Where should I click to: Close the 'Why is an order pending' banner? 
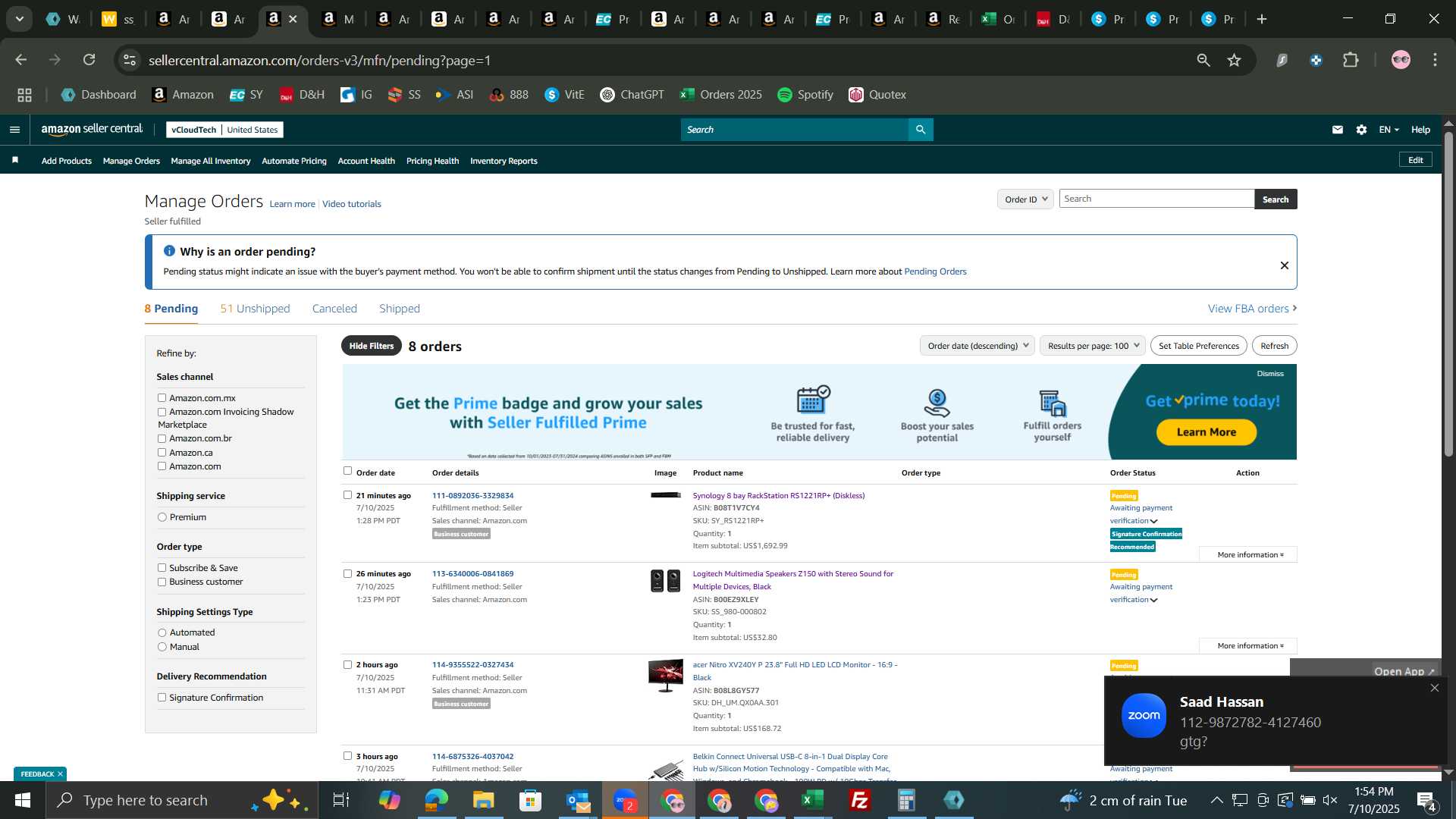click(x=1285, y=265)
